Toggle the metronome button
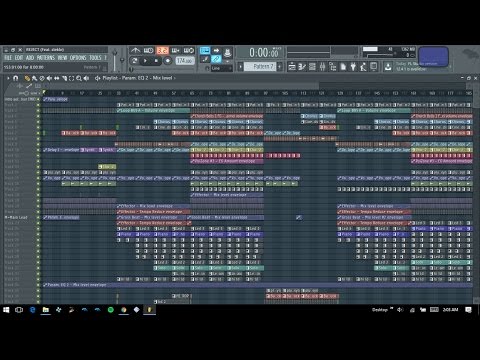 click(135, 51)
